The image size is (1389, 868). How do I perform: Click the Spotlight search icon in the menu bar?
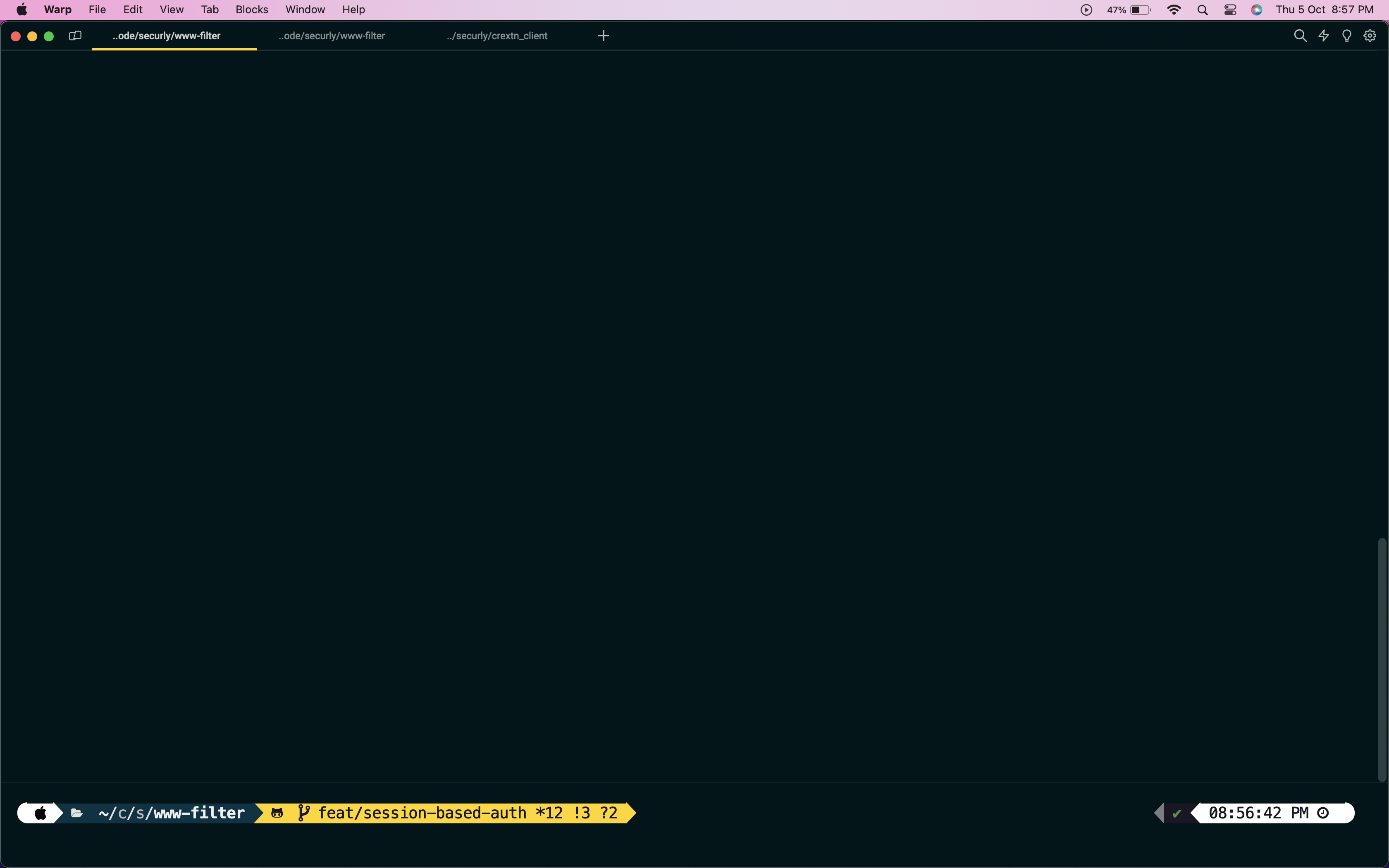(x=1203, y=9)
